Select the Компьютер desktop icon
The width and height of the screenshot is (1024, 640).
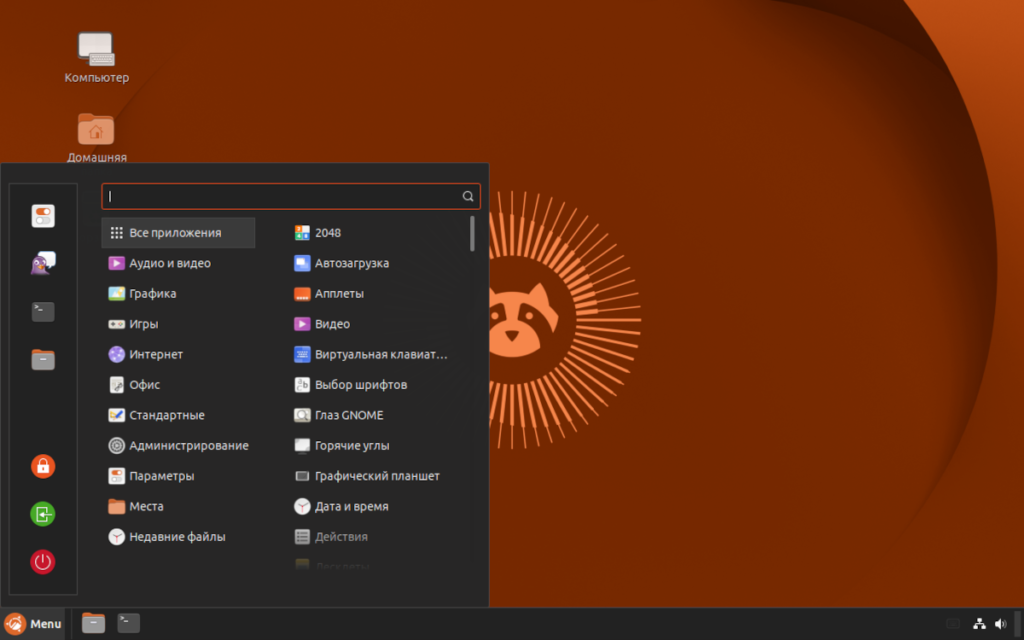pos(97,58)
